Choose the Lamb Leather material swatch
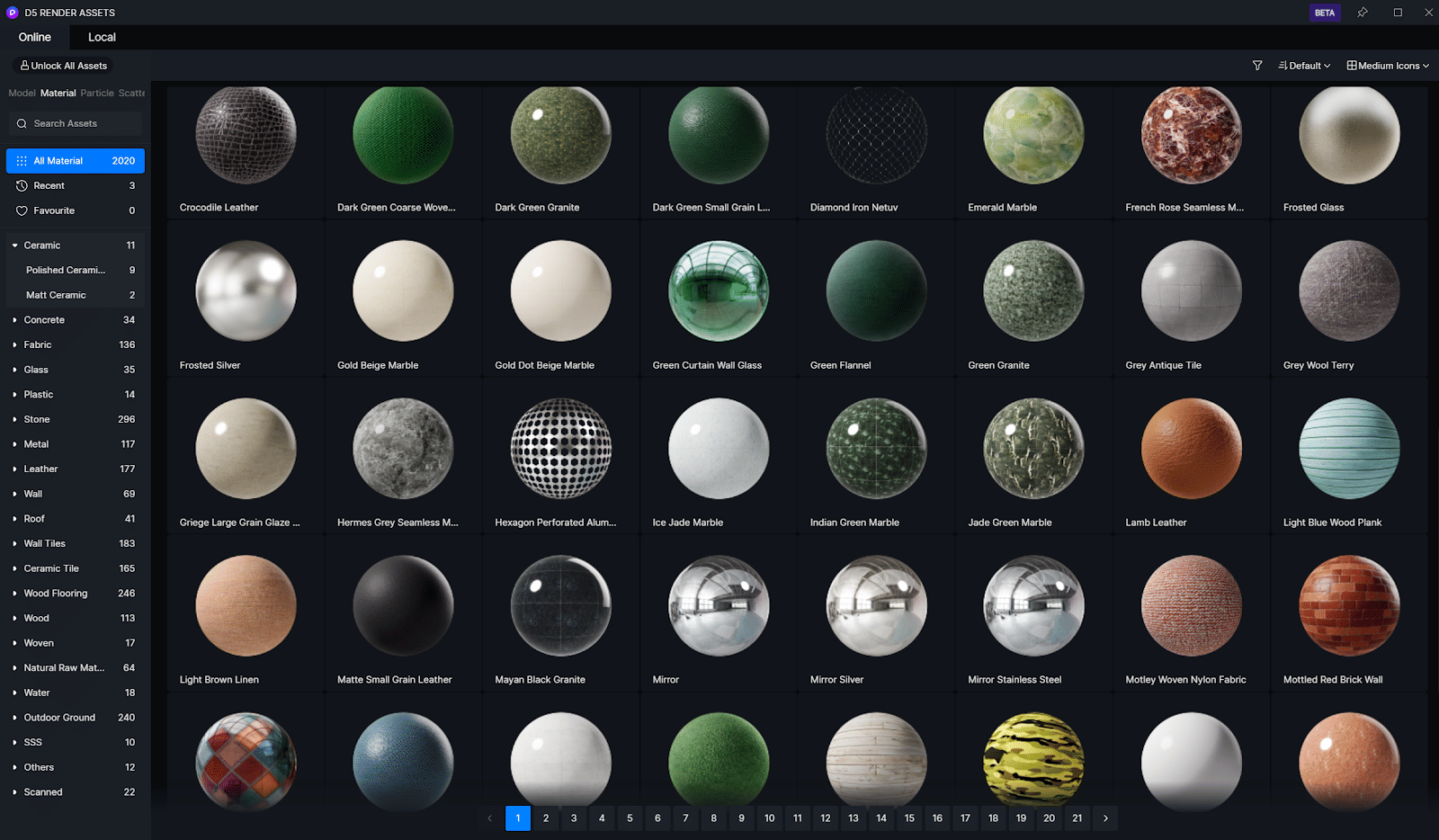Image resolution: width=1439 pixels, height=840 pixels. tap(1191, 450)
